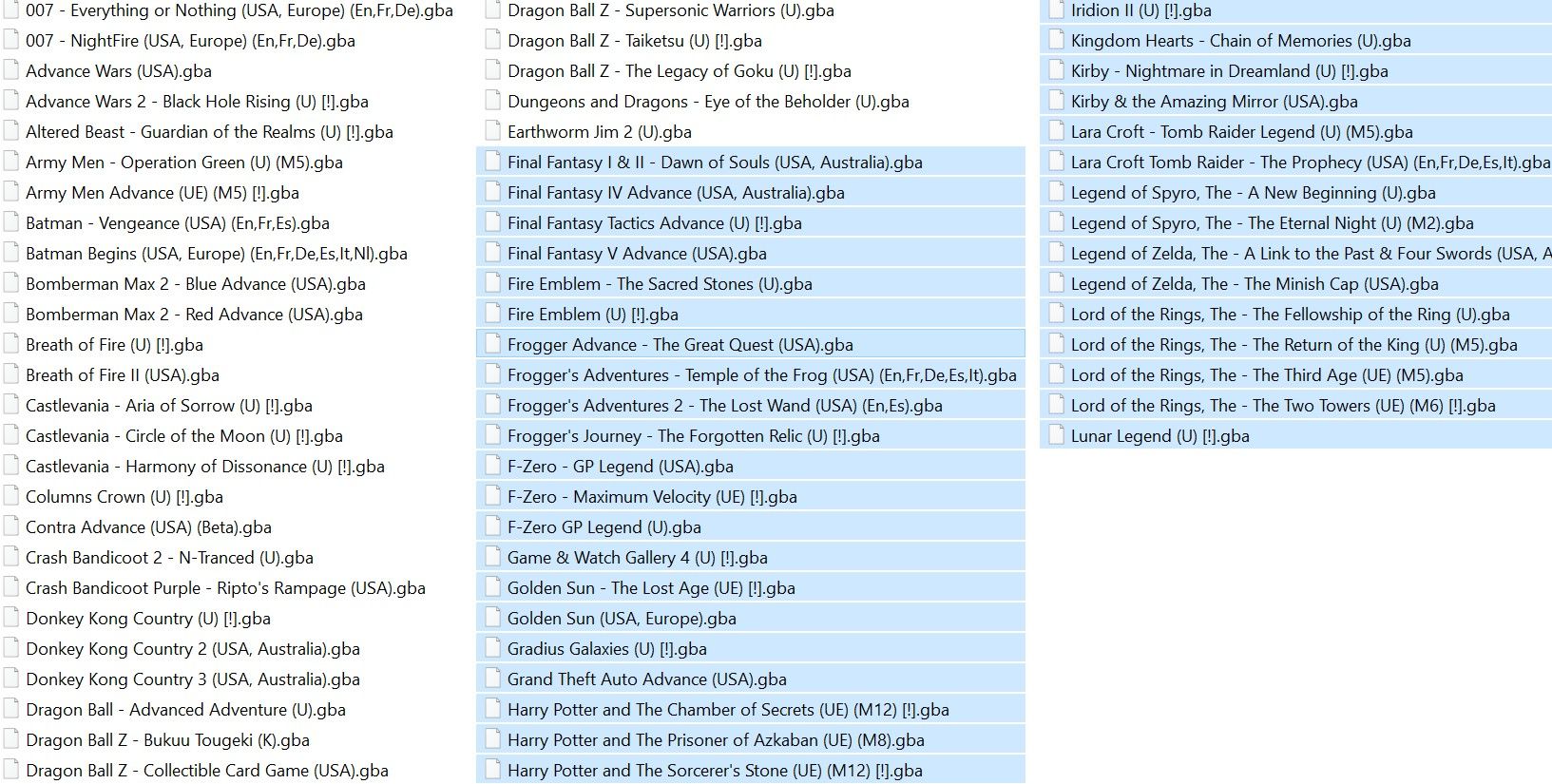Screen dimensions: 1552x784
Task: Select Army Men - Operation Green file
Action: click(184, 163)
